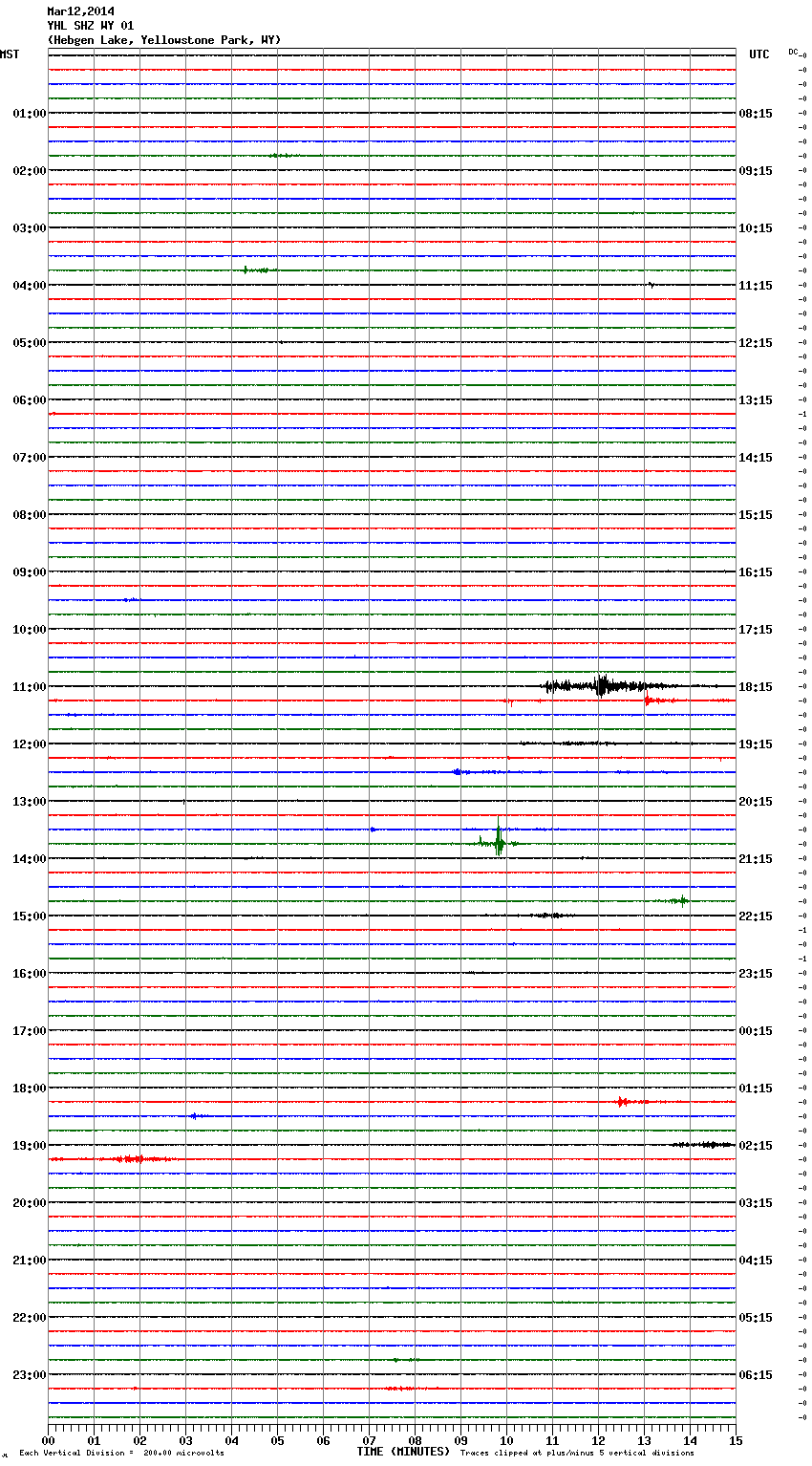Screen dimensions: 812x1466
Task: Click the 11:15 UTC time label
Action: (756, 286)
